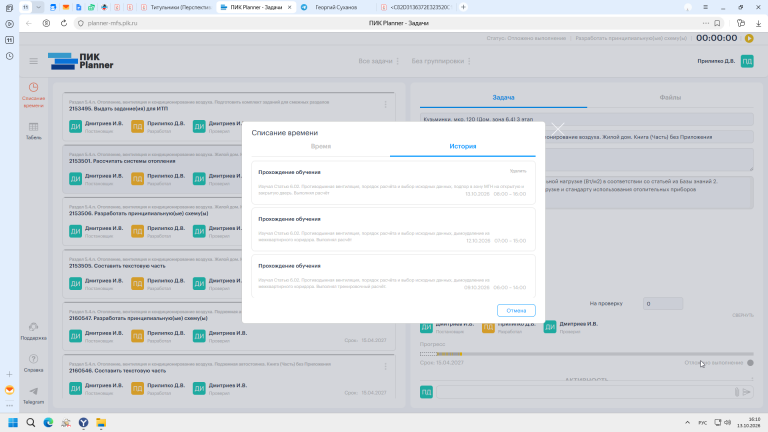Click the activity comment input field
The image size is (768, 432).
pyautogui.click(x=585, y=392)
